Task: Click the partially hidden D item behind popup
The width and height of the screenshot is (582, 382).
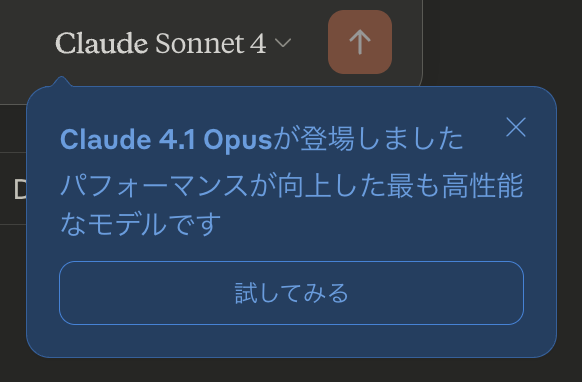Action: click(20, 190)
